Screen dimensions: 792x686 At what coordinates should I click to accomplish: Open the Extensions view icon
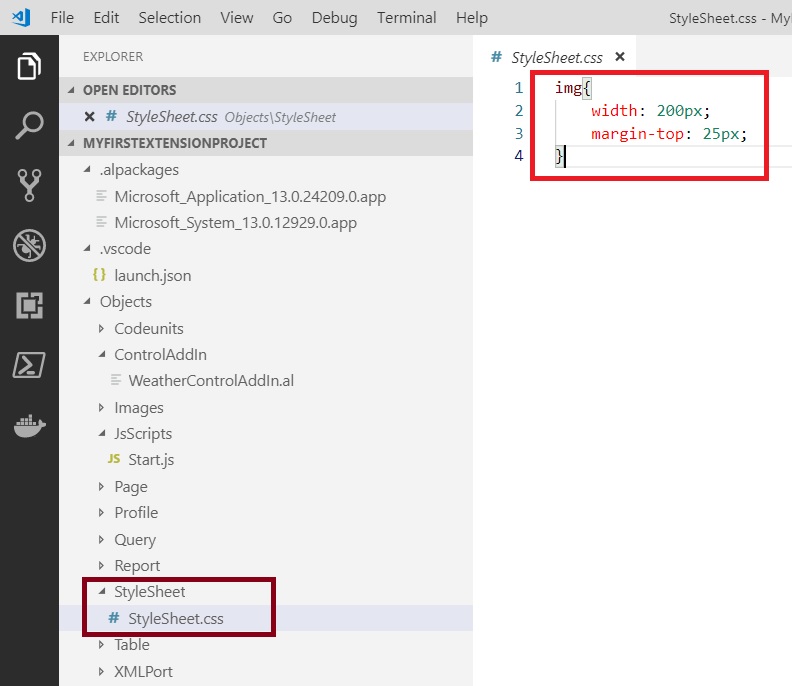(29, 305)
